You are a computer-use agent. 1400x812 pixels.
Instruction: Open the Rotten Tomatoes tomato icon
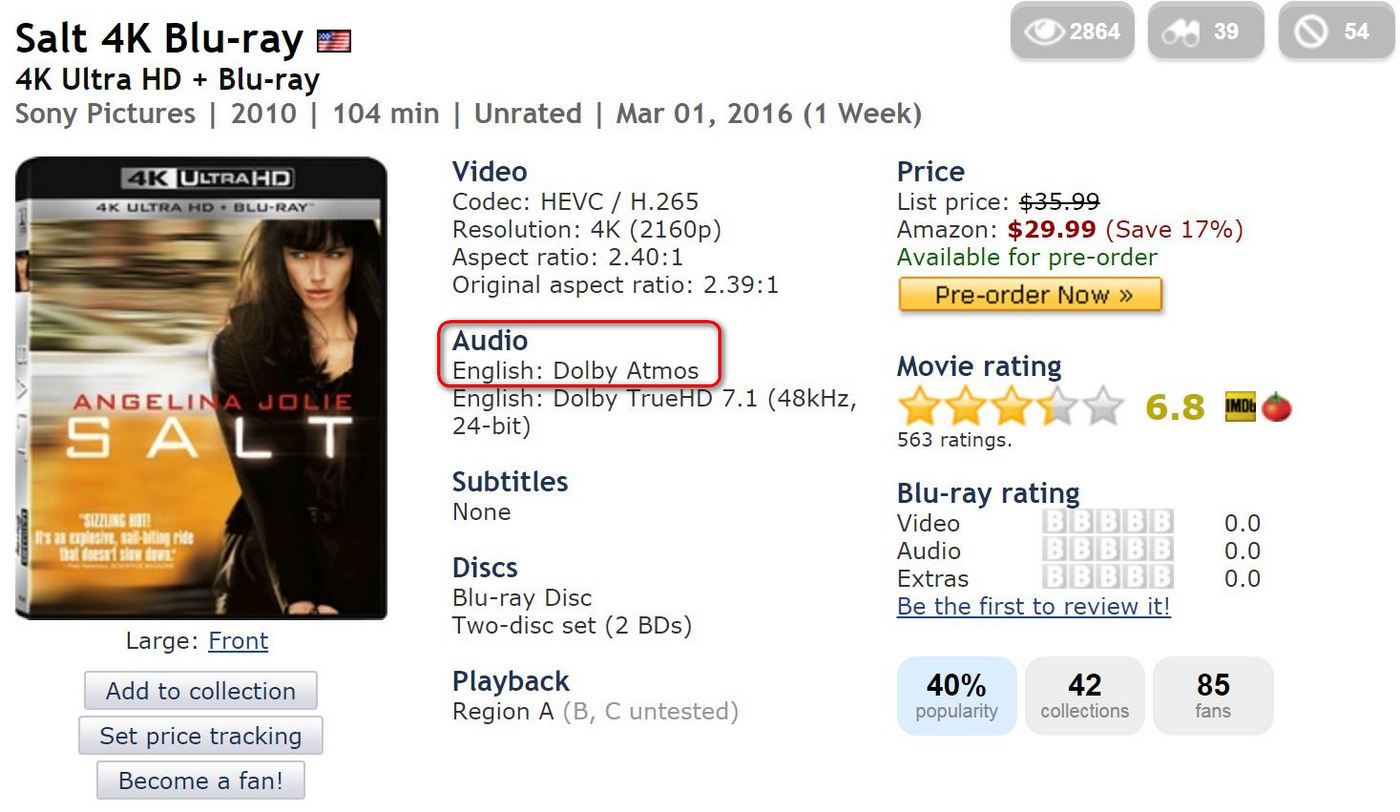(1277, 407)
